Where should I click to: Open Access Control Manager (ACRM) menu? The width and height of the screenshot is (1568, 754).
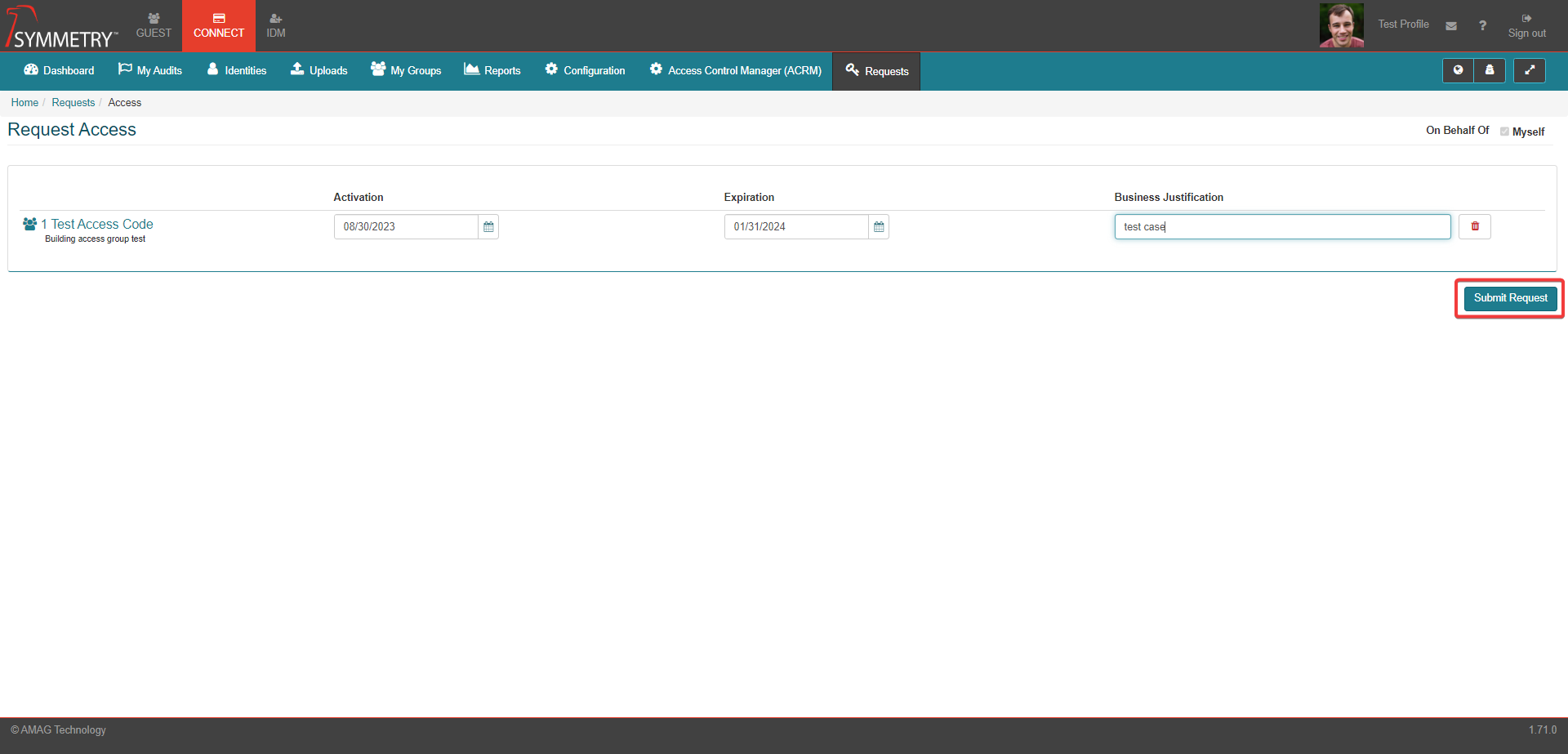[736, 70]
